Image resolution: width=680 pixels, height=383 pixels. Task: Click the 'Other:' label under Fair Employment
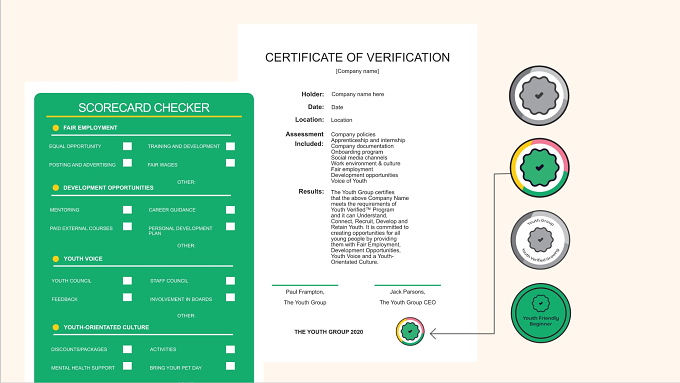(x=186, y=182)
